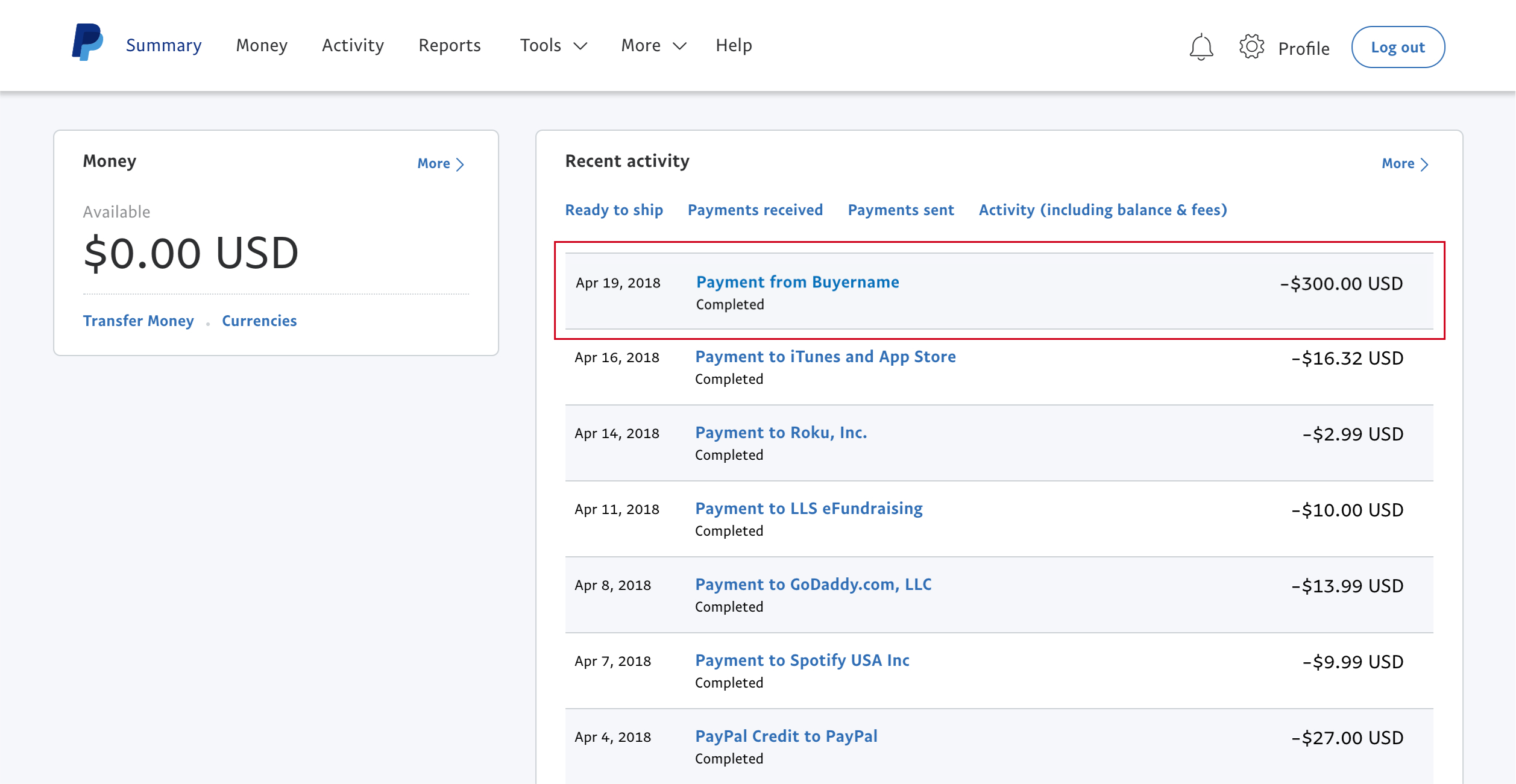Select Activity including balance & fees
Screen dimensions: 1516x784
point(1102,210)
